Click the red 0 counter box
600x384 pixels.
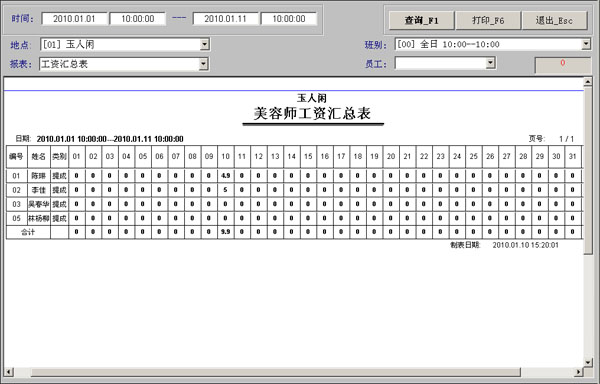[x=562, y=64]
